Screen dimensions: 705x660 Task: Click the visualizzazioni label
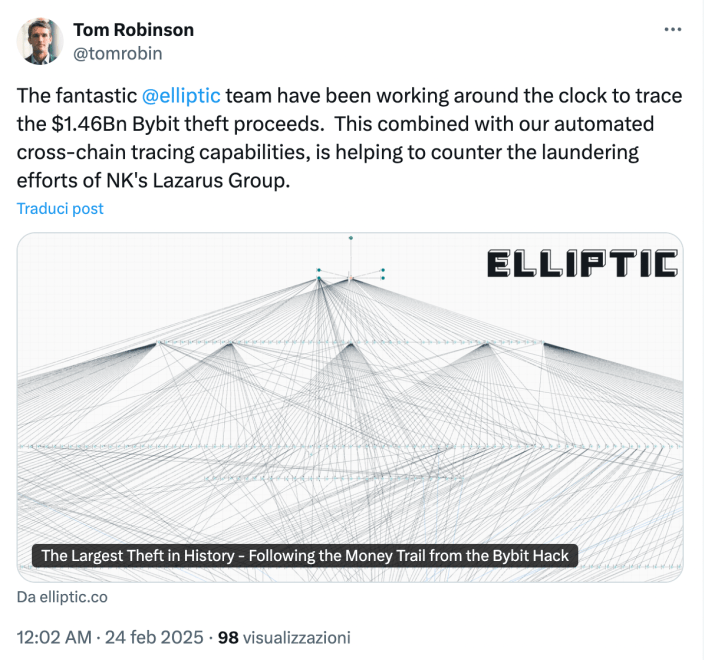(x=297, y=637)
